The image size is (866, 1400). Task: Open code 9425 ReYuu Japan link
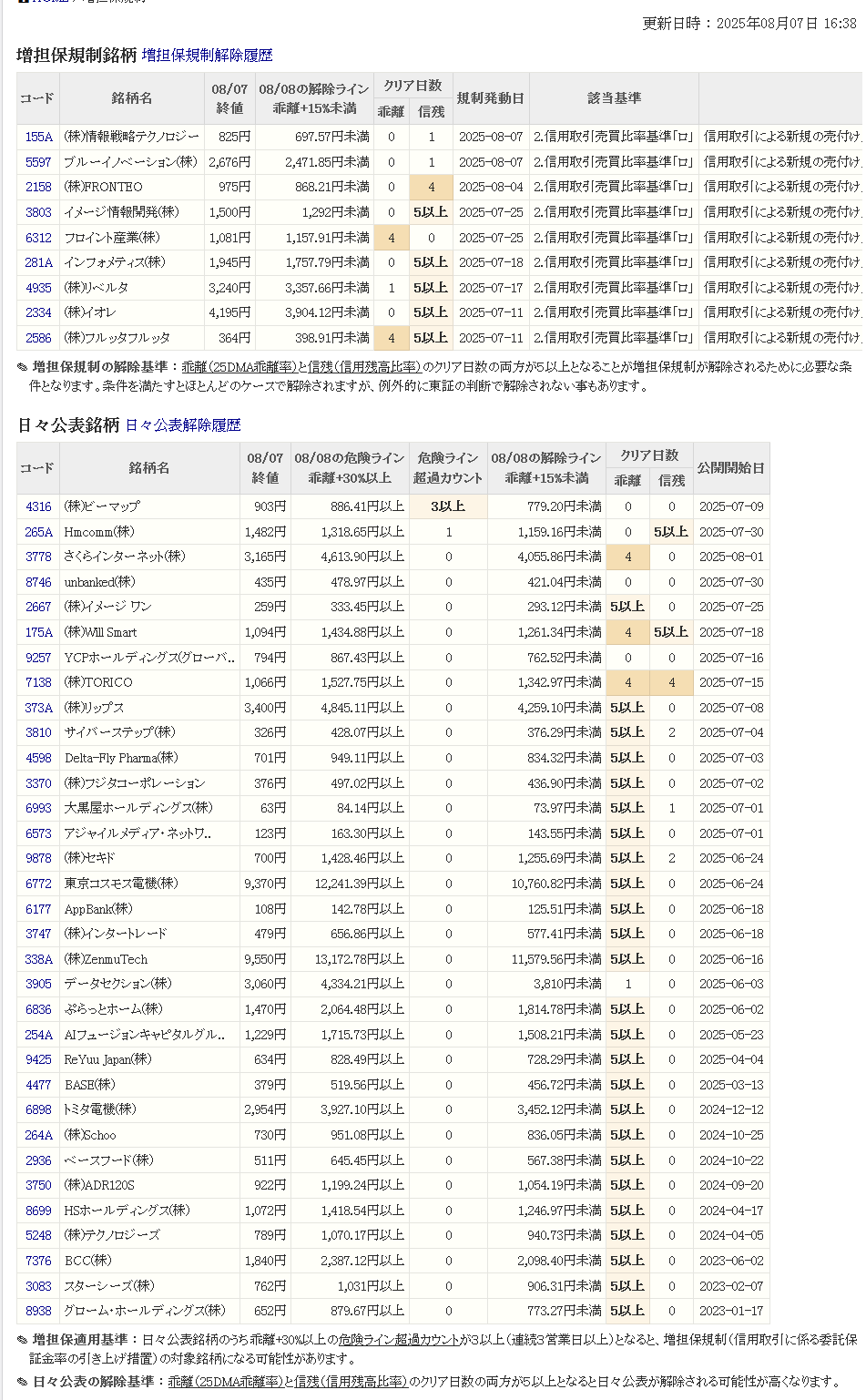tap(38, 1059)
